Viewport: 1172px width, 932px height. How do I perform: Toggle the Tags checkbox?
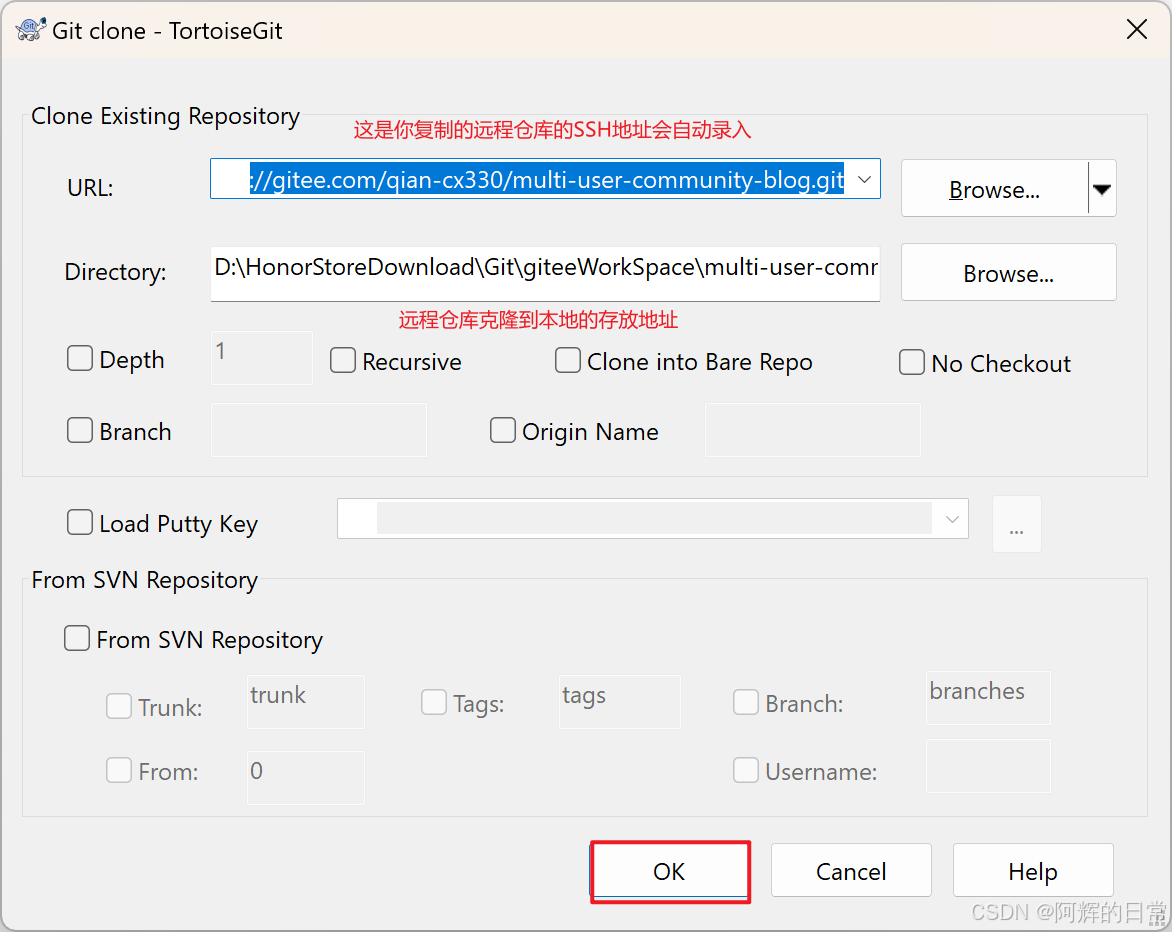pyautogui.click(x=434, y=703)
